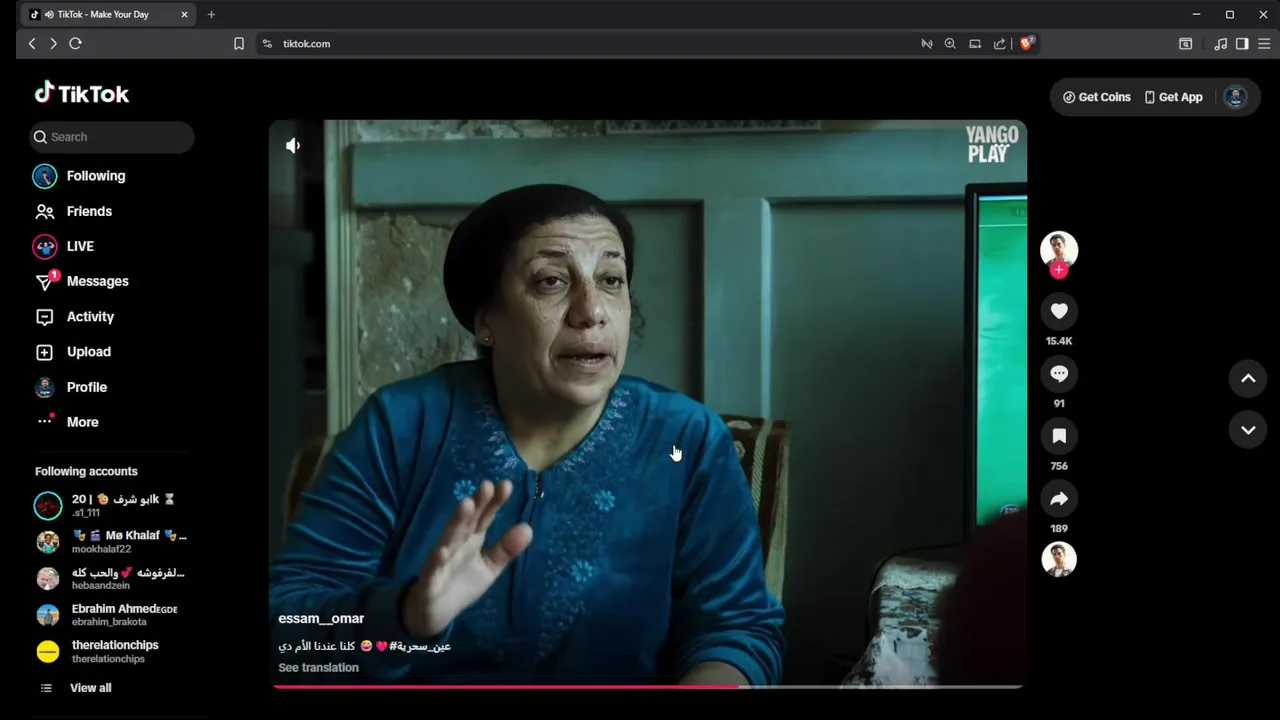
Task: Bookmark page via address bar icon
Action: coord(239,44)
